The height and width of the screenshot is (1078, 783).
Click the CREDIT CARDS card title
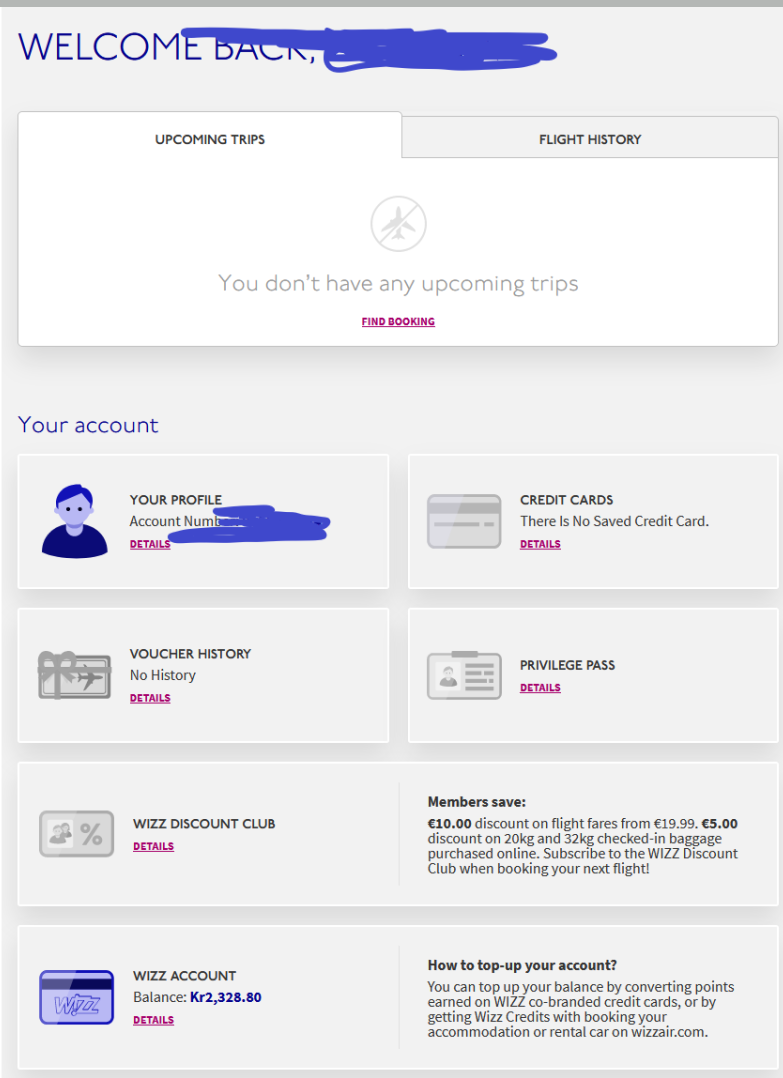coord(566,500)
